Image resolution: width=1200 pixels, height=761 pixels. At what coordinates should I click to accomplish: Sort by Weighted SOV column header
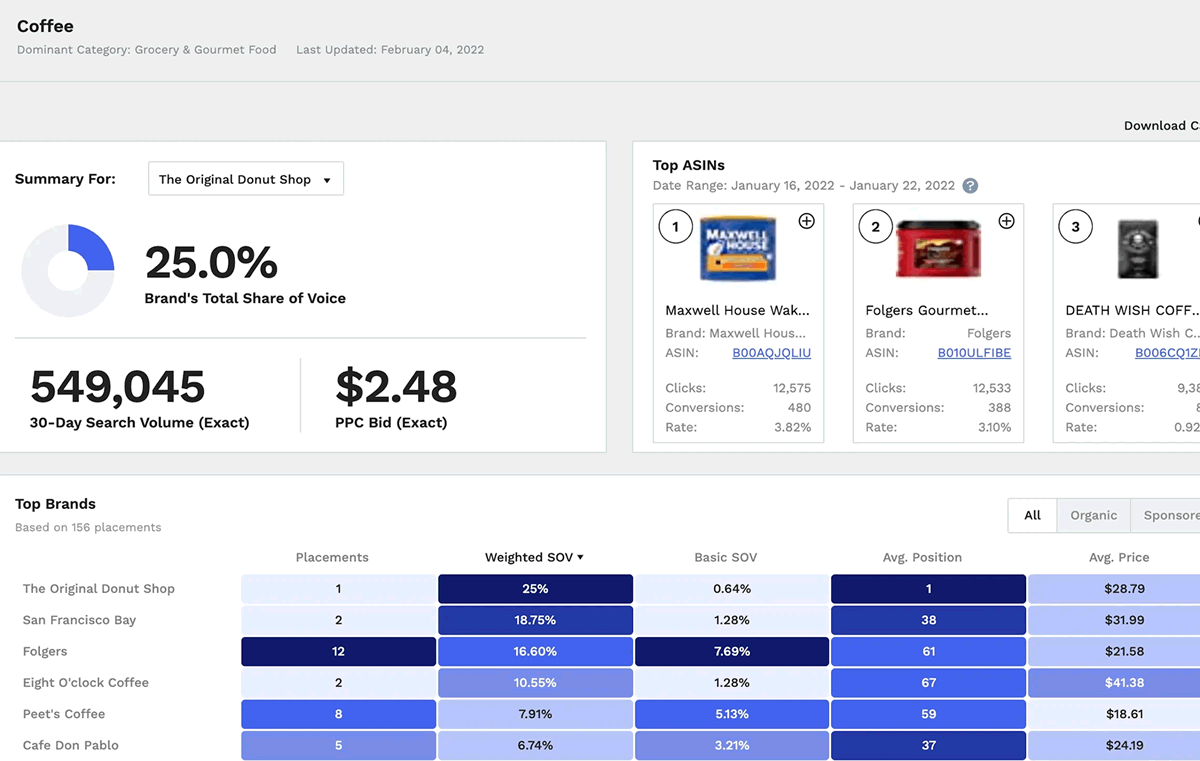[534, 557]
